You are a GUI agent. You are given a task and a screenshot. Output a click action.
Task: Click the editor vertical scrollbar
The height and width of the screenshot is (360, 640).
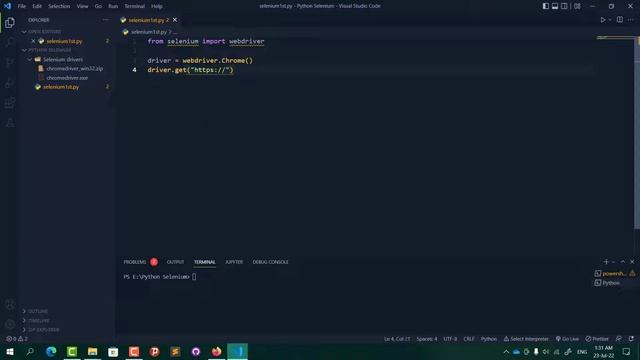pyautogui.click(x=637, y=133)
